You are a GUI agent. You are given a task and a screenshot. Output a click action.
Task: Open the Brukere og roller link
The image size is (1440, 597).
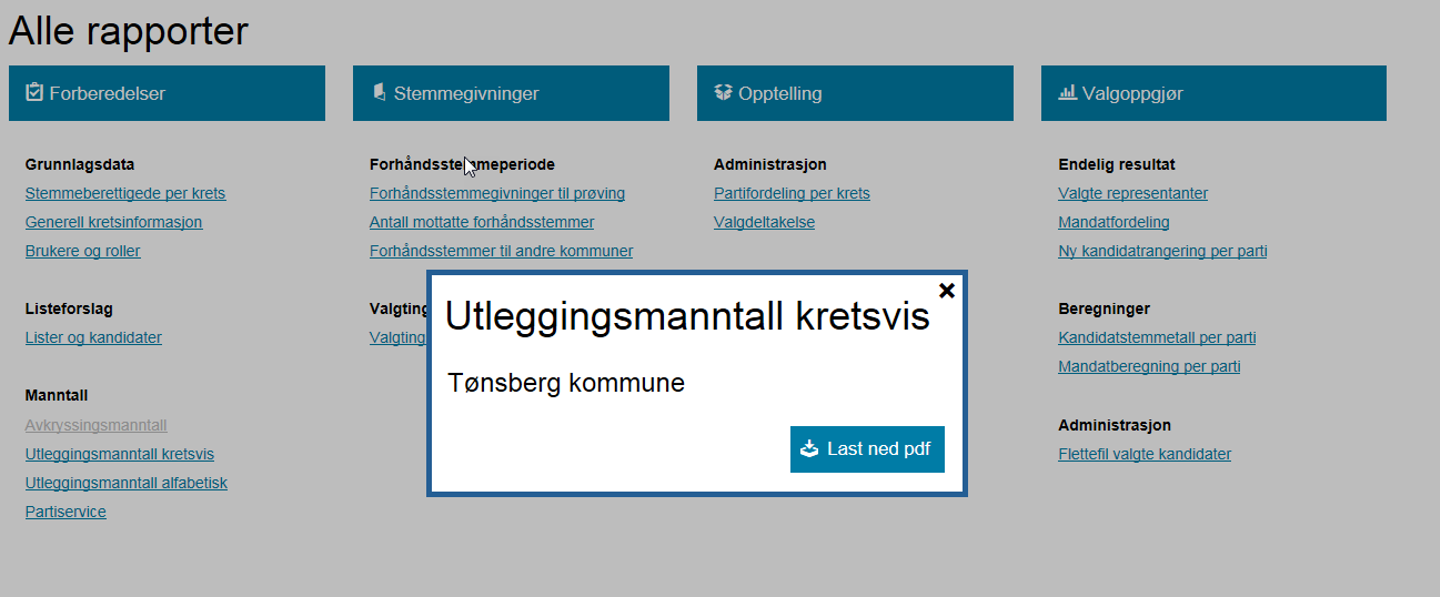[x=83, y=251]
